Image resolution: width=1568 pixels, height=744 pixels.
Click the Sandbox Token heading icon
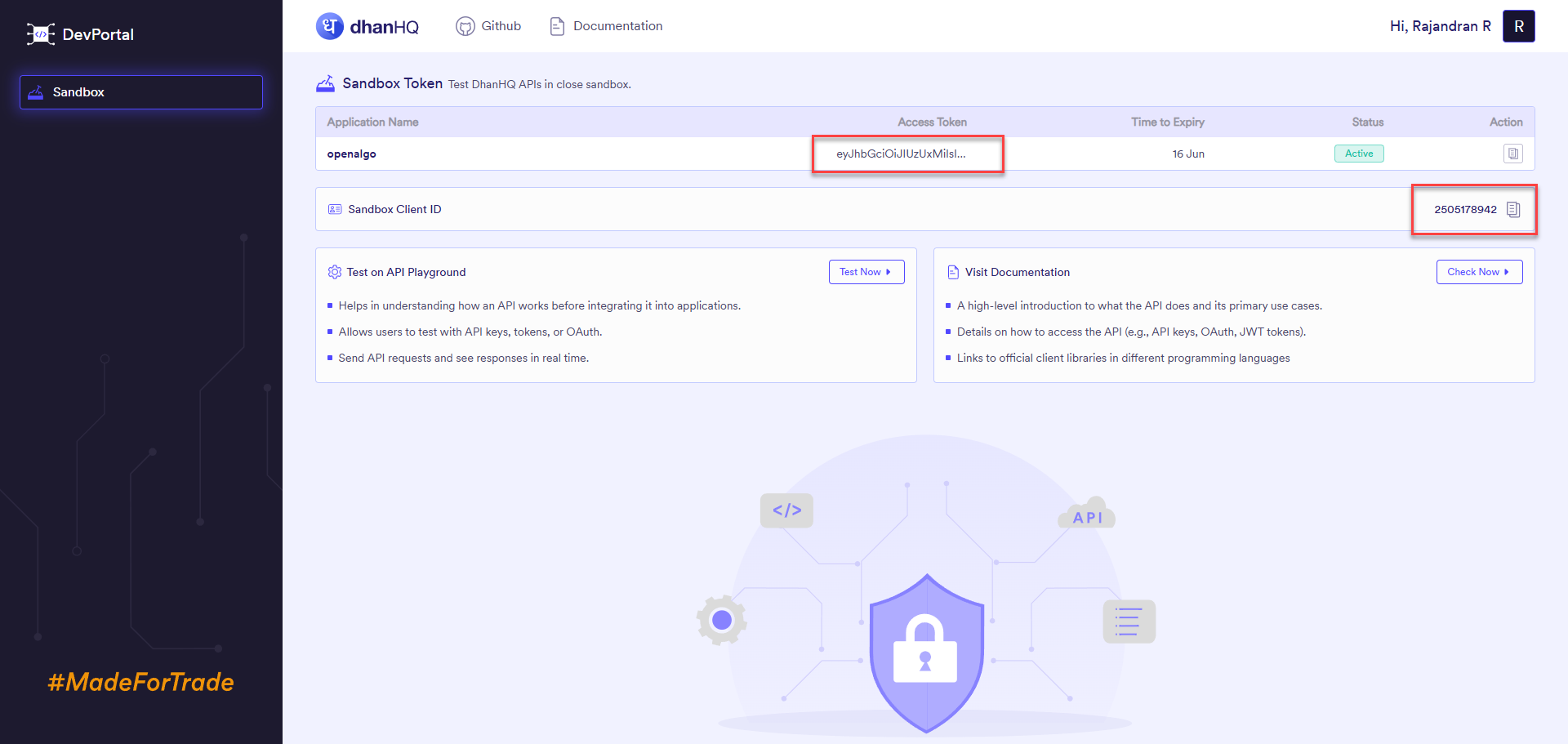point(325,83)
